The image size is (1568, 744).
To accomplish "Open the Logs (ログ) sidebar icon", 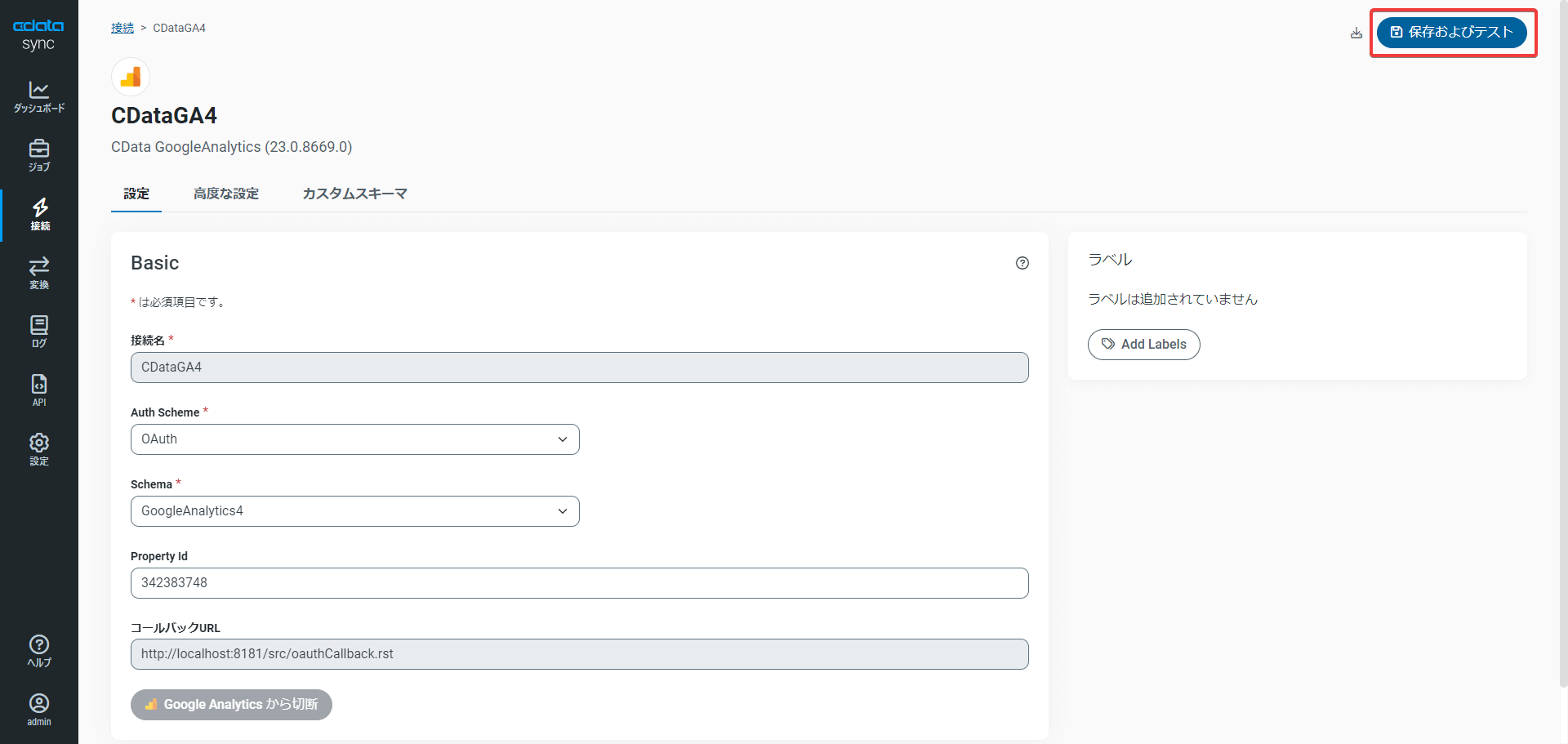I will click(x=39, y=332).
